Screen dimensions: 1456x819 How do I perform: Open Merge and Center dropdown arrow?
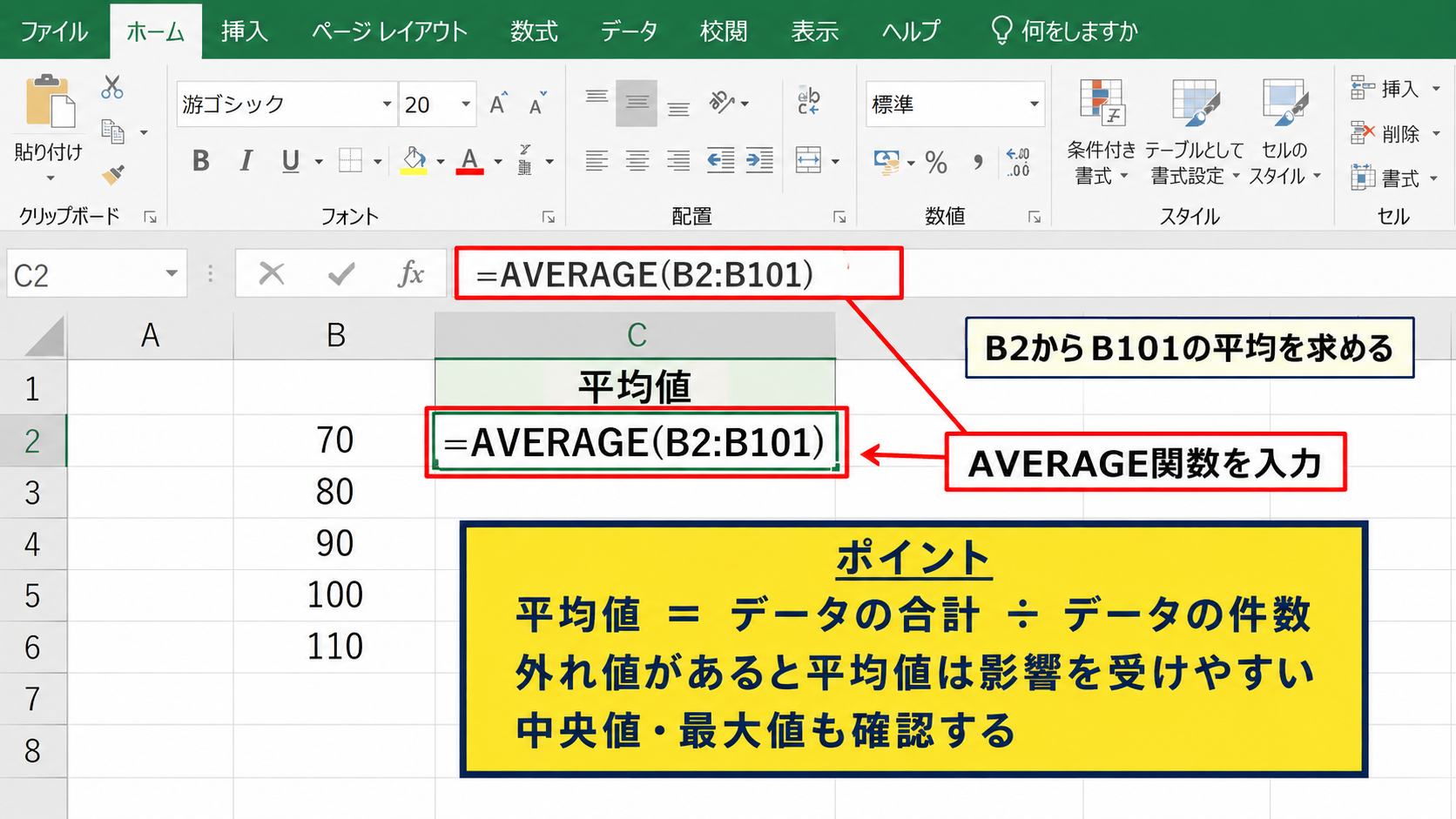click(x=835, y=162)
